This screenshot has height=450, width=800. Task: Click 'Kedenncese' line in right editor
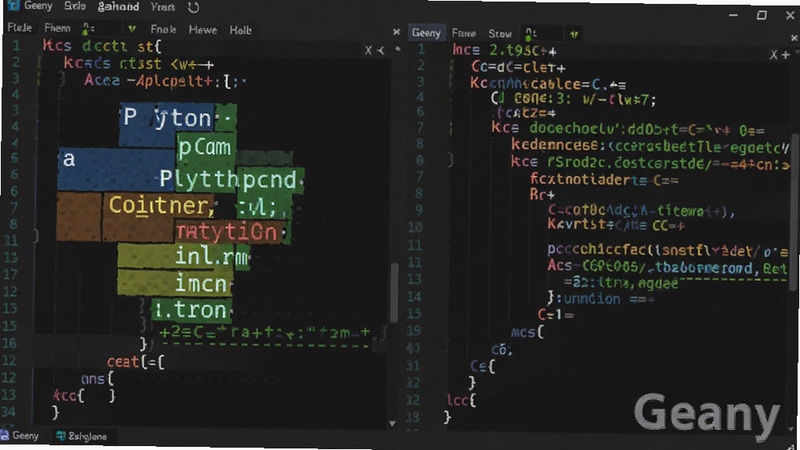pos(651,146)
